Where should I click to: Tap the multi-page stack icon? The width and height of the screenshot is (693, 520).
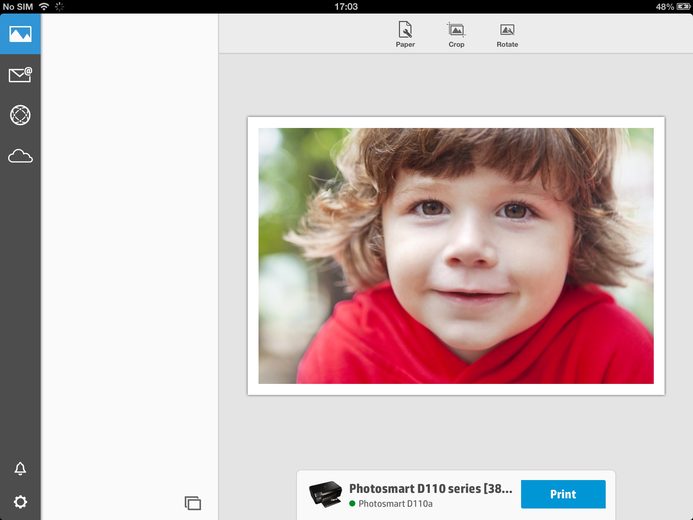[x=193, y=503]
